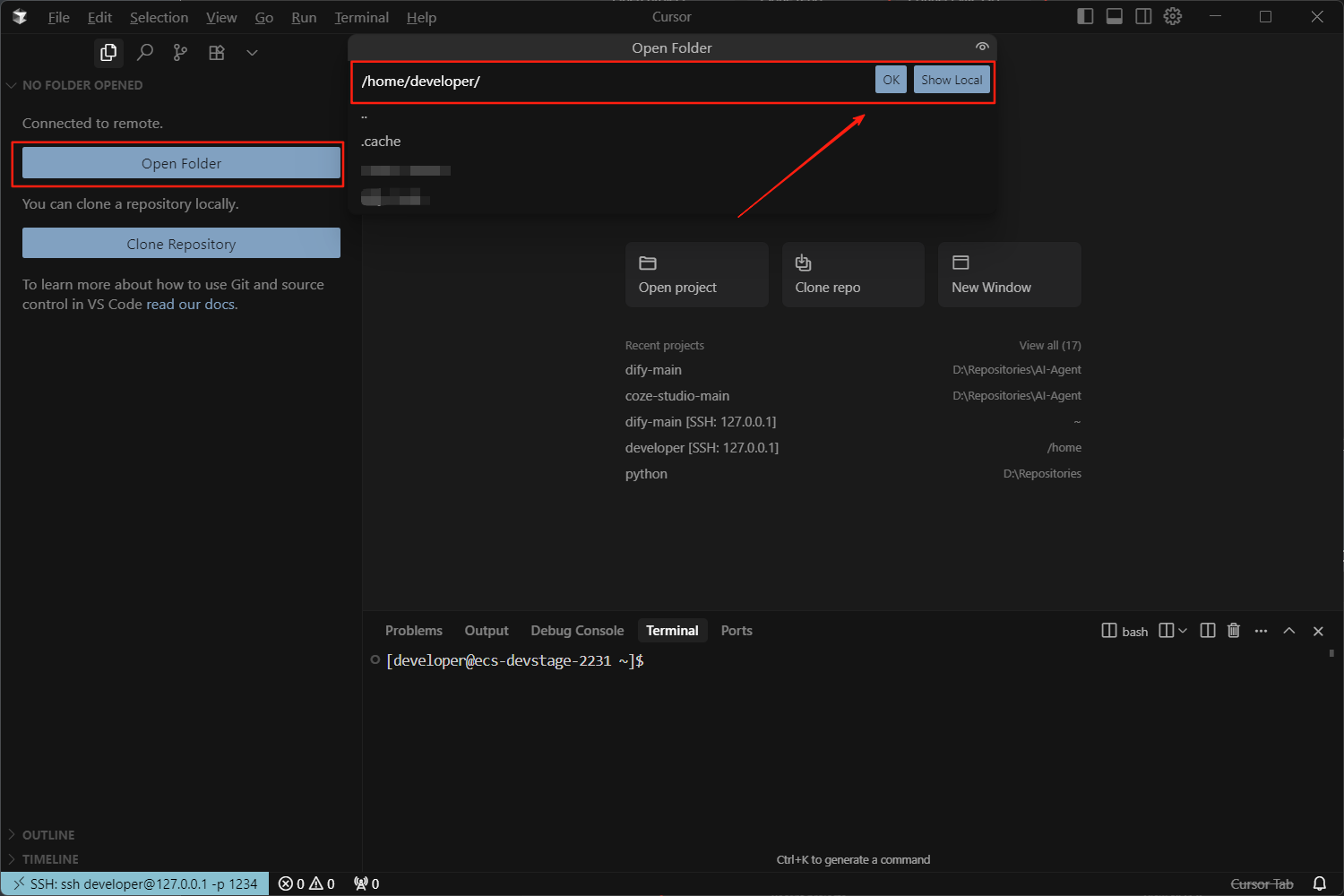Click into the /home/developer/ path field

coord(615,81)
